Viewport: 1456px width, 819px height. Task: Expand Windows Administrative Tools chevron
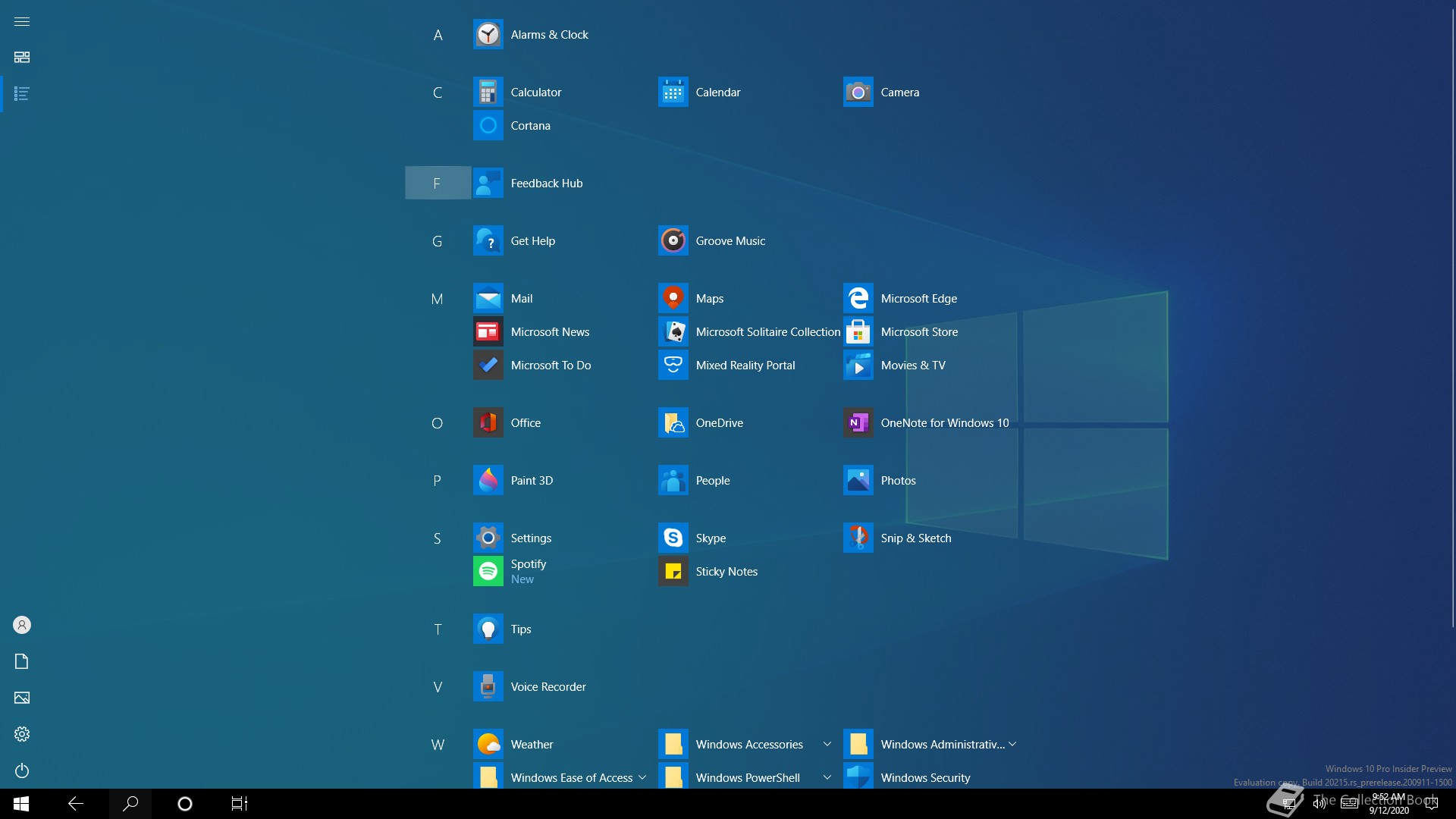(x=1012, y=745)
